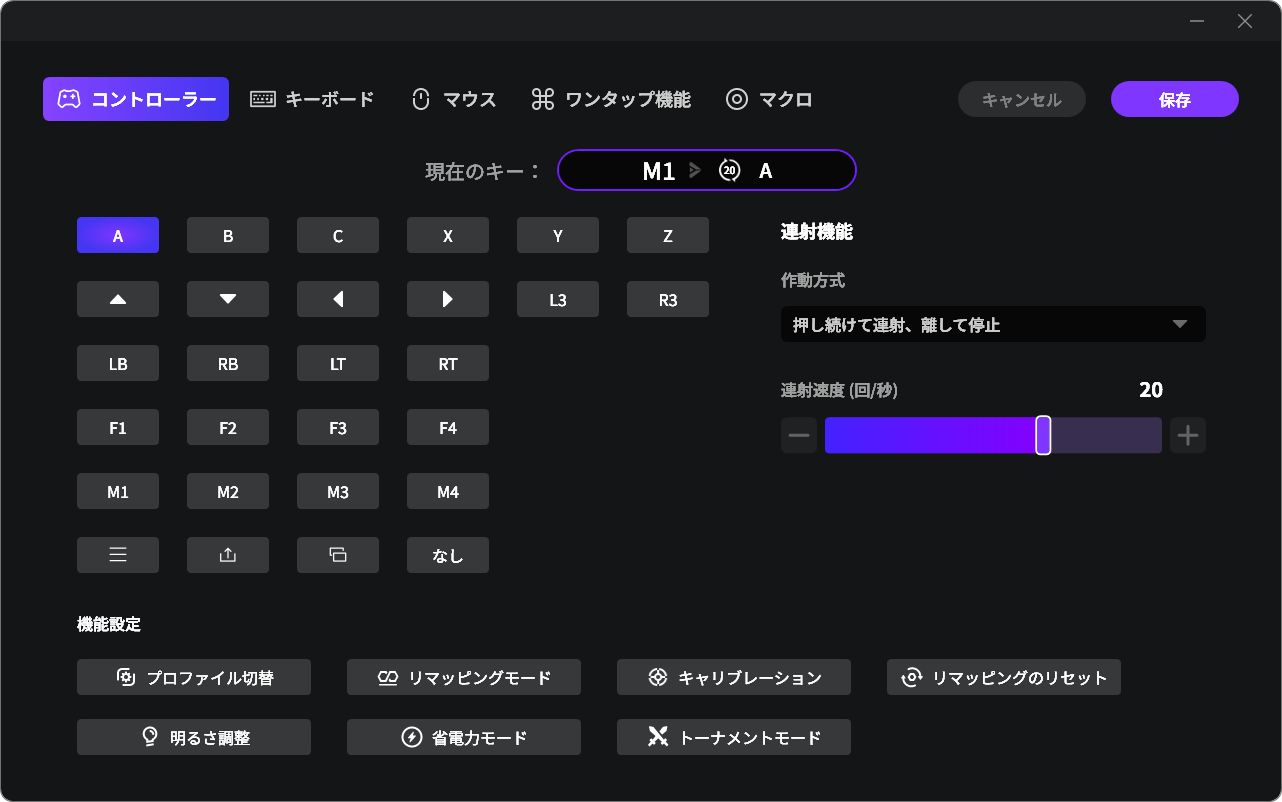Open the 作動方式 dropdown menu
The image size is (1282, 802).
993,324
